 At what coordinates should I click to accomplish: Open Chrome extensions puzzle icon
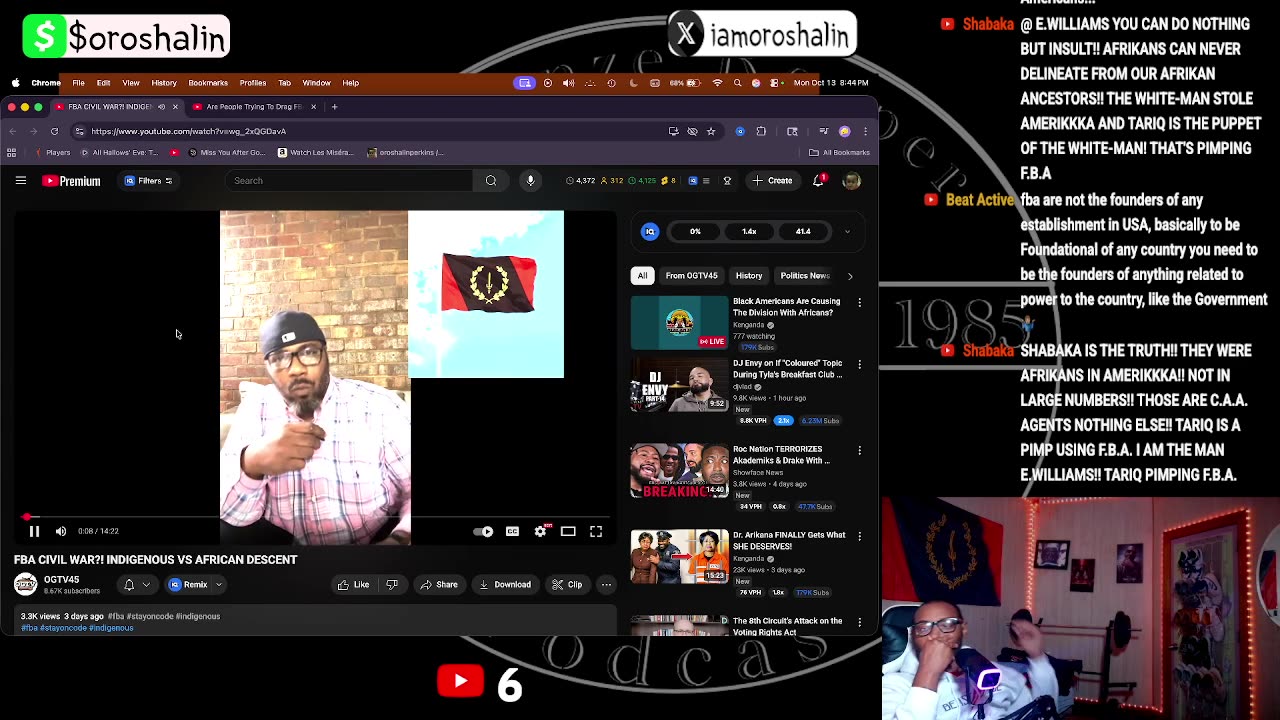[761, 131]
